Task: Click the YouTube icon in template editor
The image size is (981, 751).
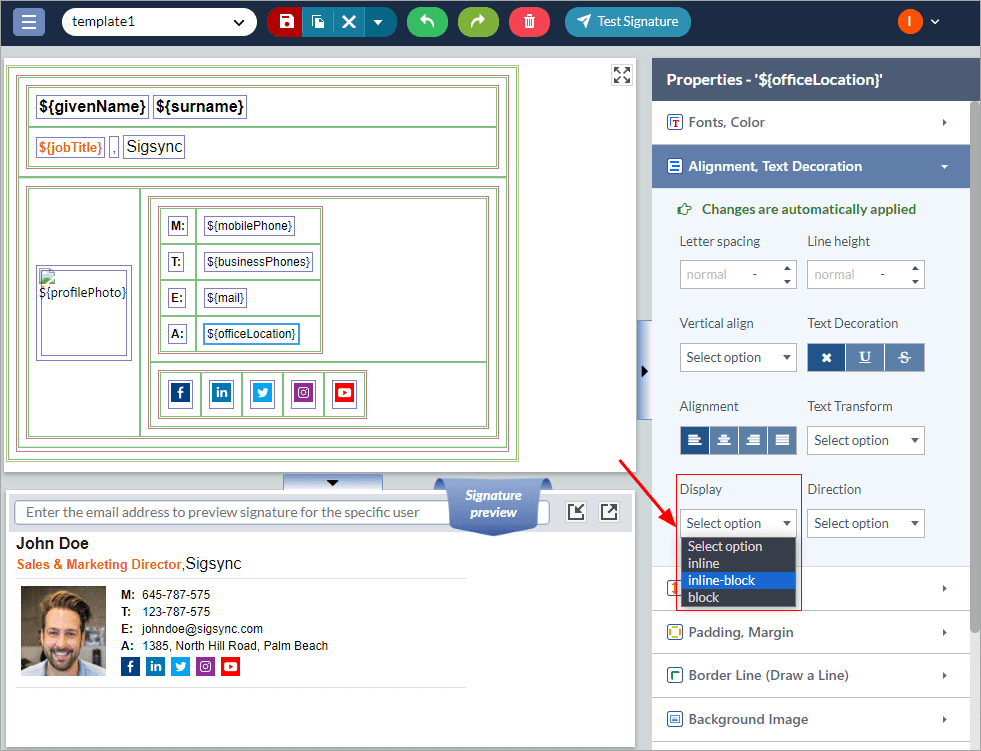Action: tap(344, 394)
